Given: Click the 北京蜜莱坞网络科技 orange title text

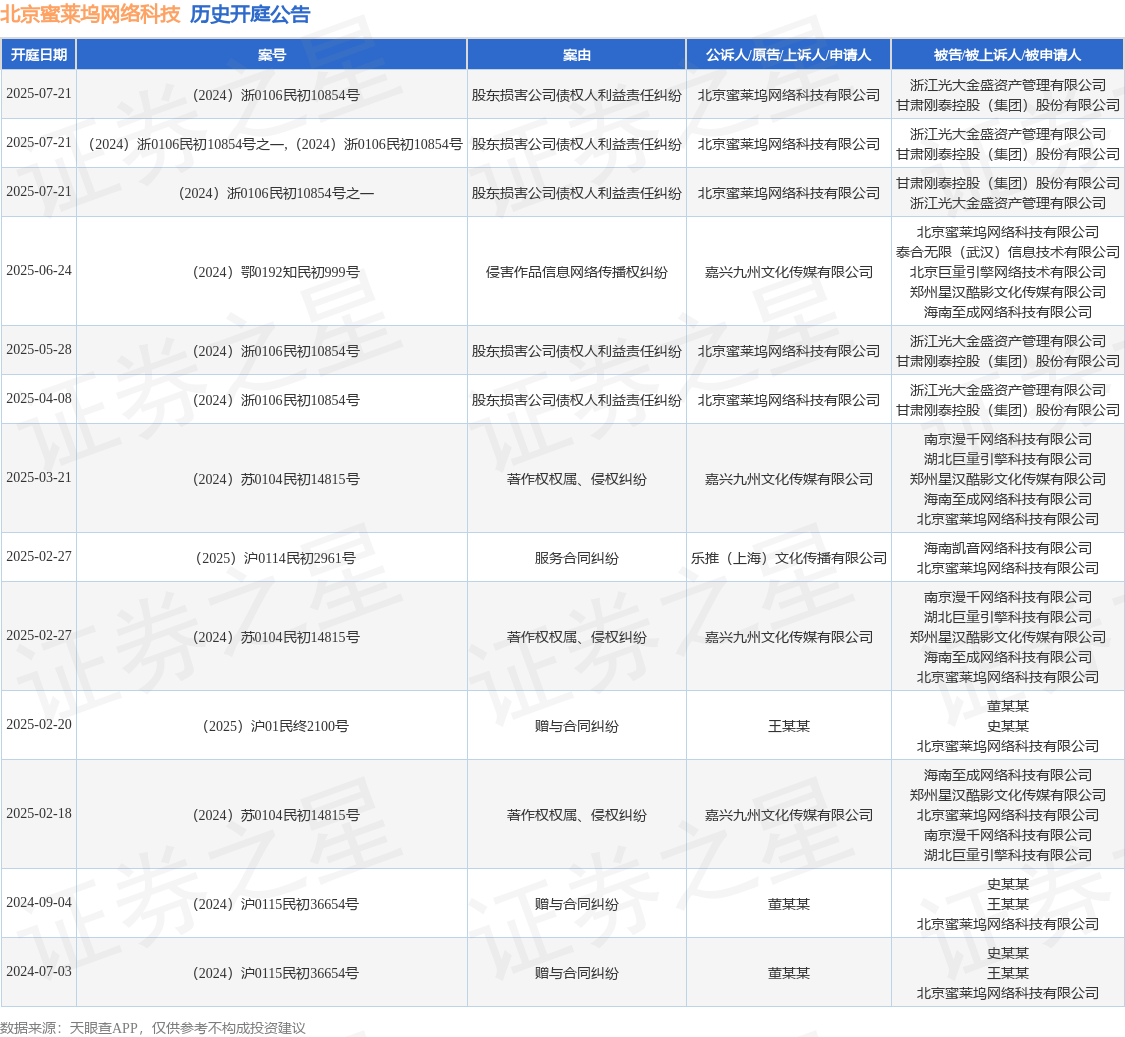Looking at the screenshot, I should pyautogui.click(x=90, y=14).
